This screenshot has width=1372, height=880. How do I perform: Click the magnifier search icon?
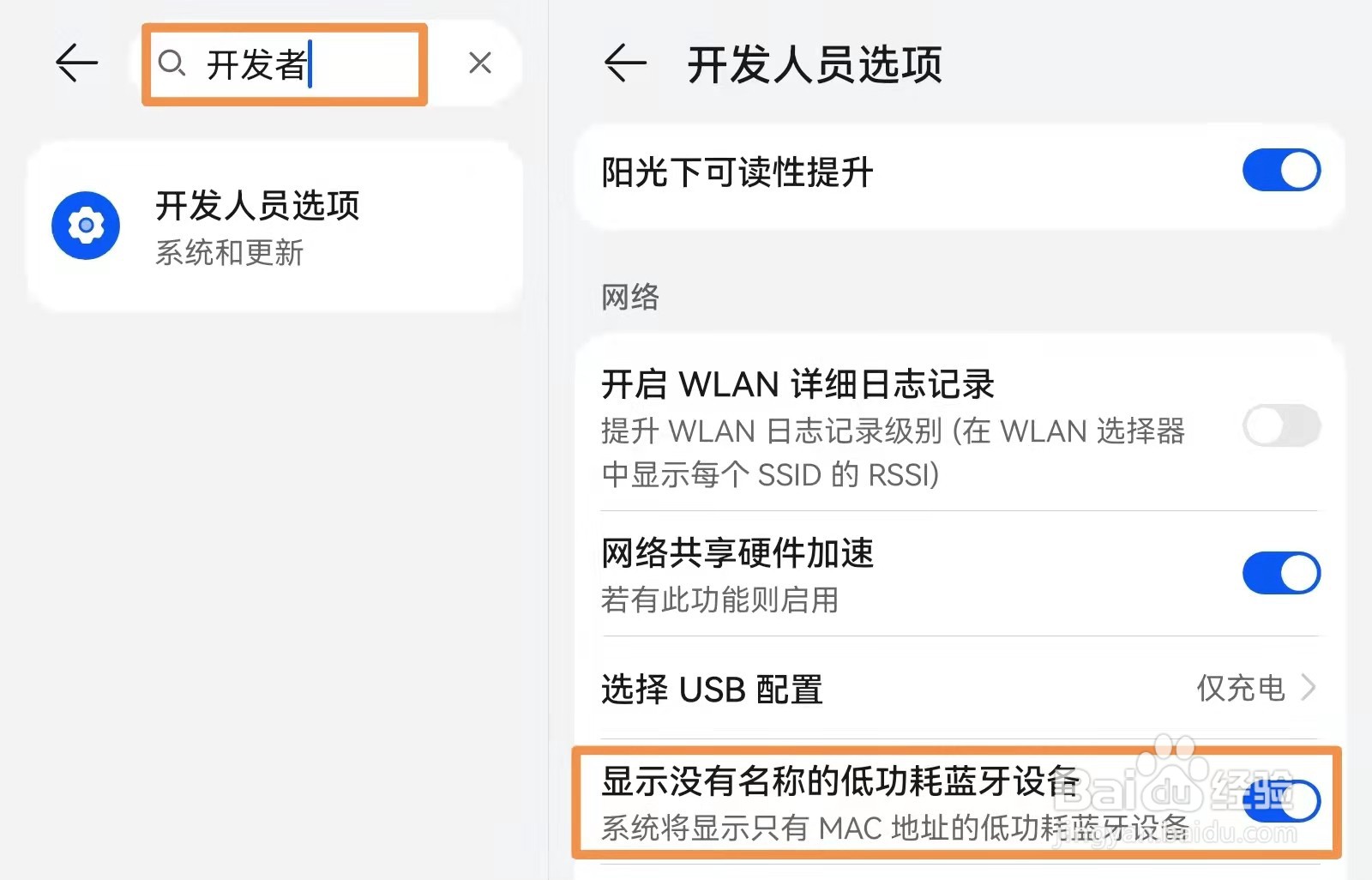[171, 63]
